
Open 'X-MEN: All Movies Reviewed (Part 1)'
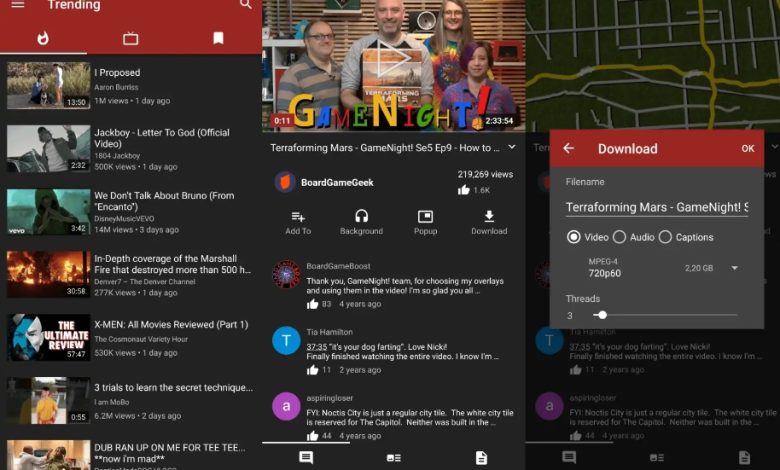tap(171, 325)
